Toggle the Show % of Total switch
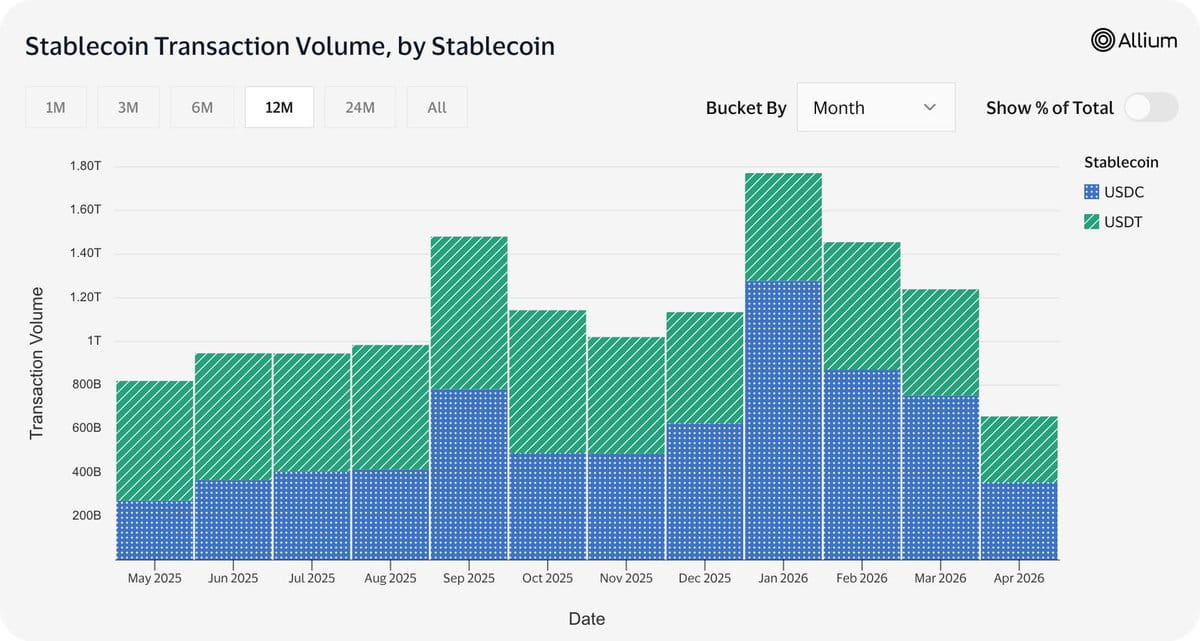This screenshot has height=641, width=1200. coord(1151,107)
